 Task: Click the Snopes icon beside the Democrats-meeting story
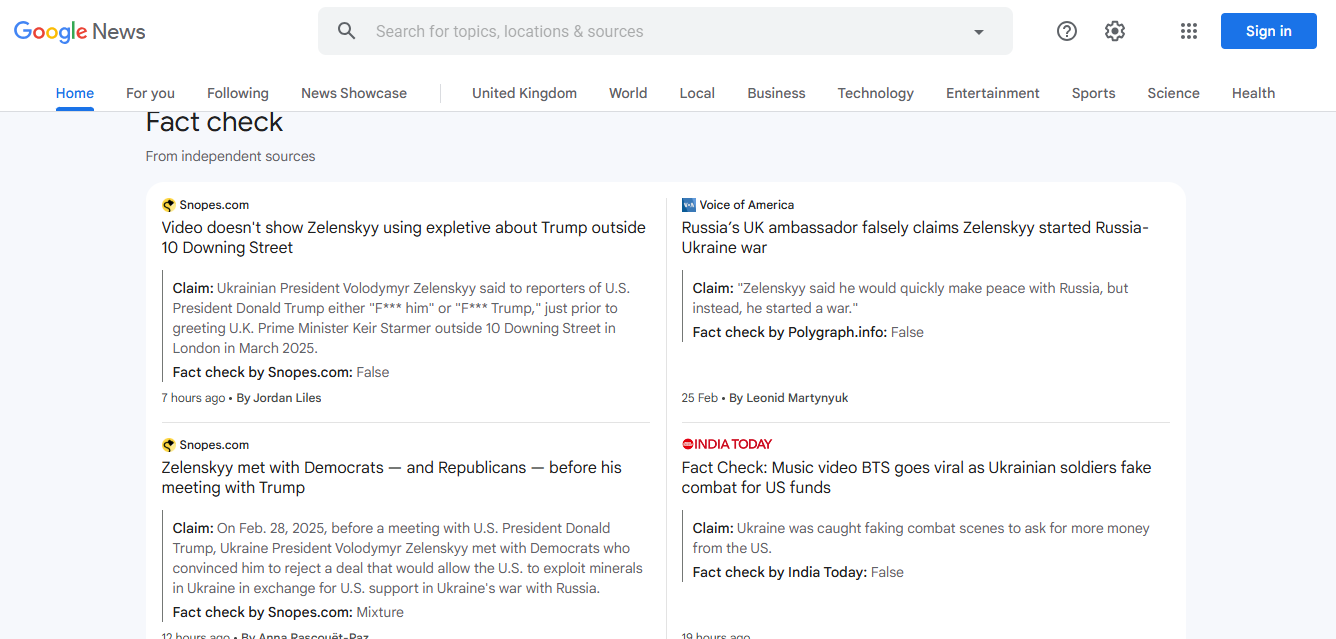coord(168,445)
